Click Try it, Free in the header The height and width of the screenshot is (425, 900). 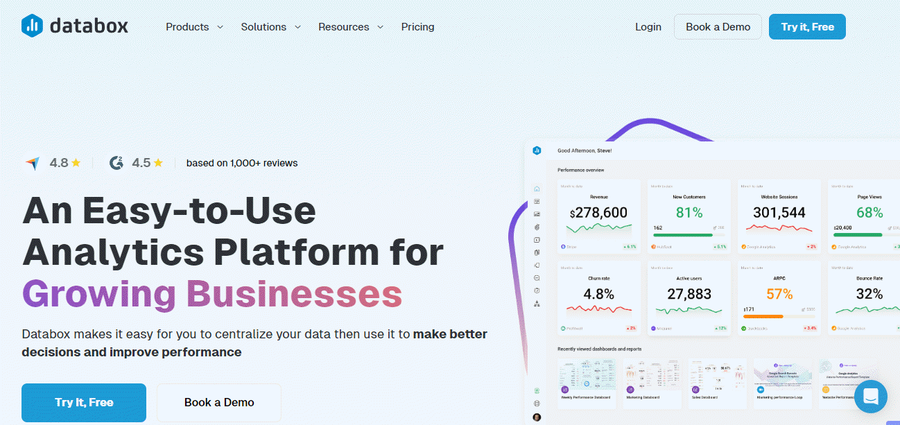[807, 27]
